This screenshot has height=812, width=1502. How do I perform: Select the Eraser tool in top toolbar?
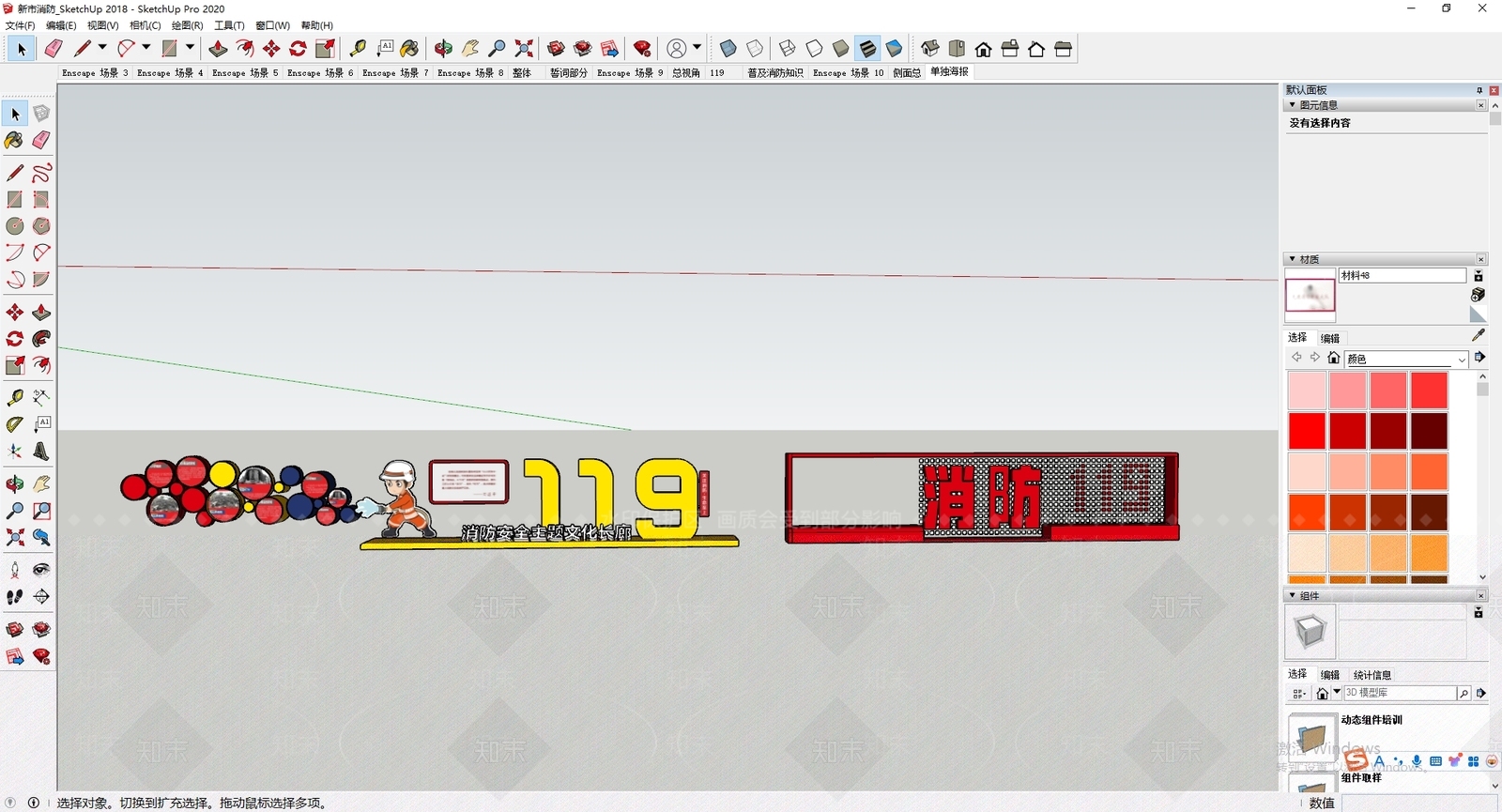(54, 49)
